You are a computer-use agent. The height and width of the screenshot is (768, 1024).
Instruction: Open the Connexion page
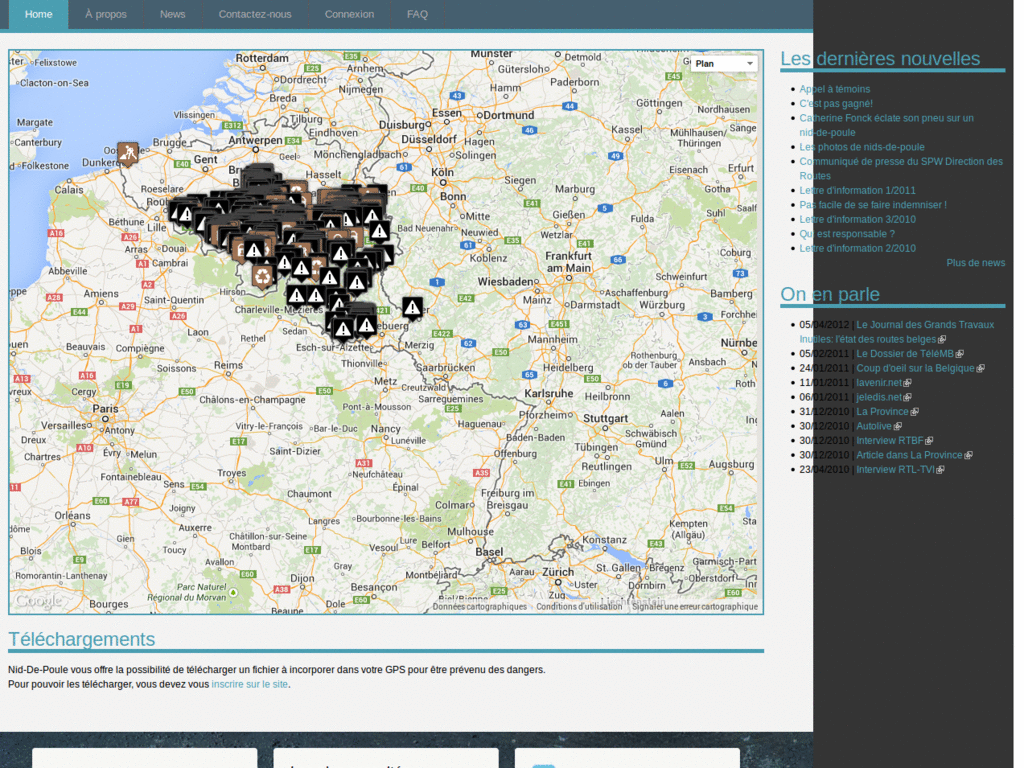click(x=349, y=14)
